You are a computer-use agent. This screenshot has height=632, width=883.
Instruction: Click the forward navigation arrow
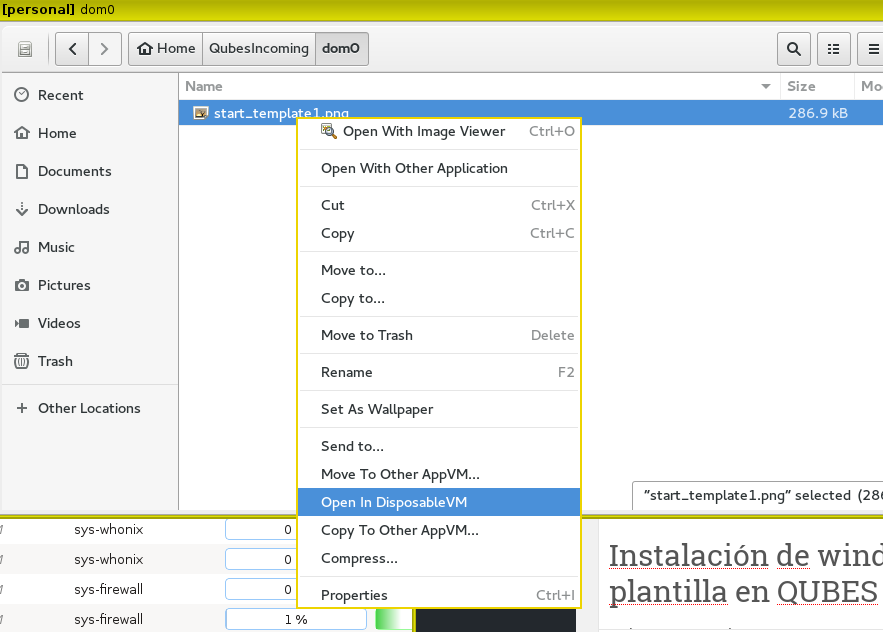click(105, 48)
